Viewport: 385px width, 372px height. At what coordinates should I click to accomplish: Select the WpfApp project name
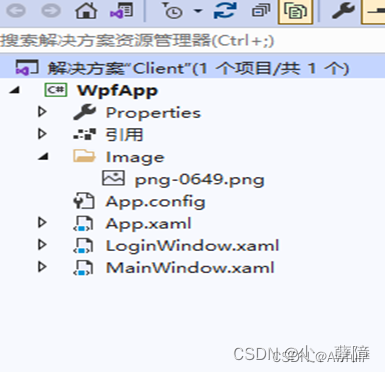coord(117,91)
